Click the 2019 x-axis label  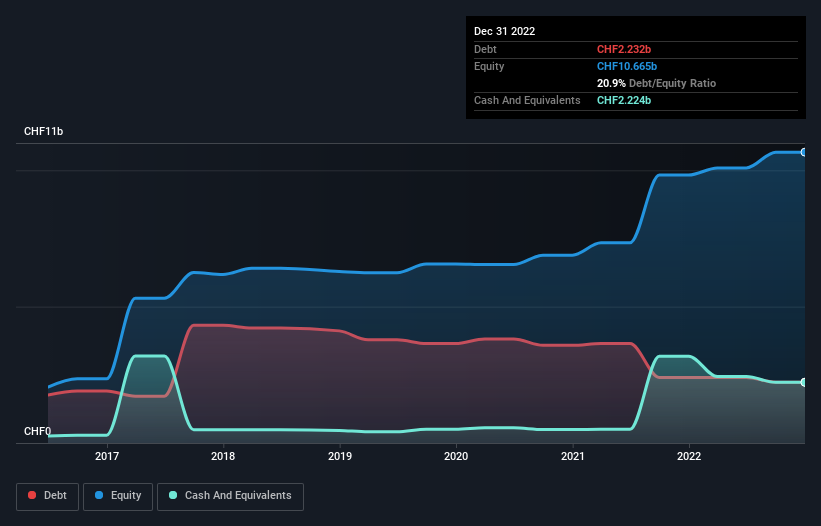tap(340, 456)
